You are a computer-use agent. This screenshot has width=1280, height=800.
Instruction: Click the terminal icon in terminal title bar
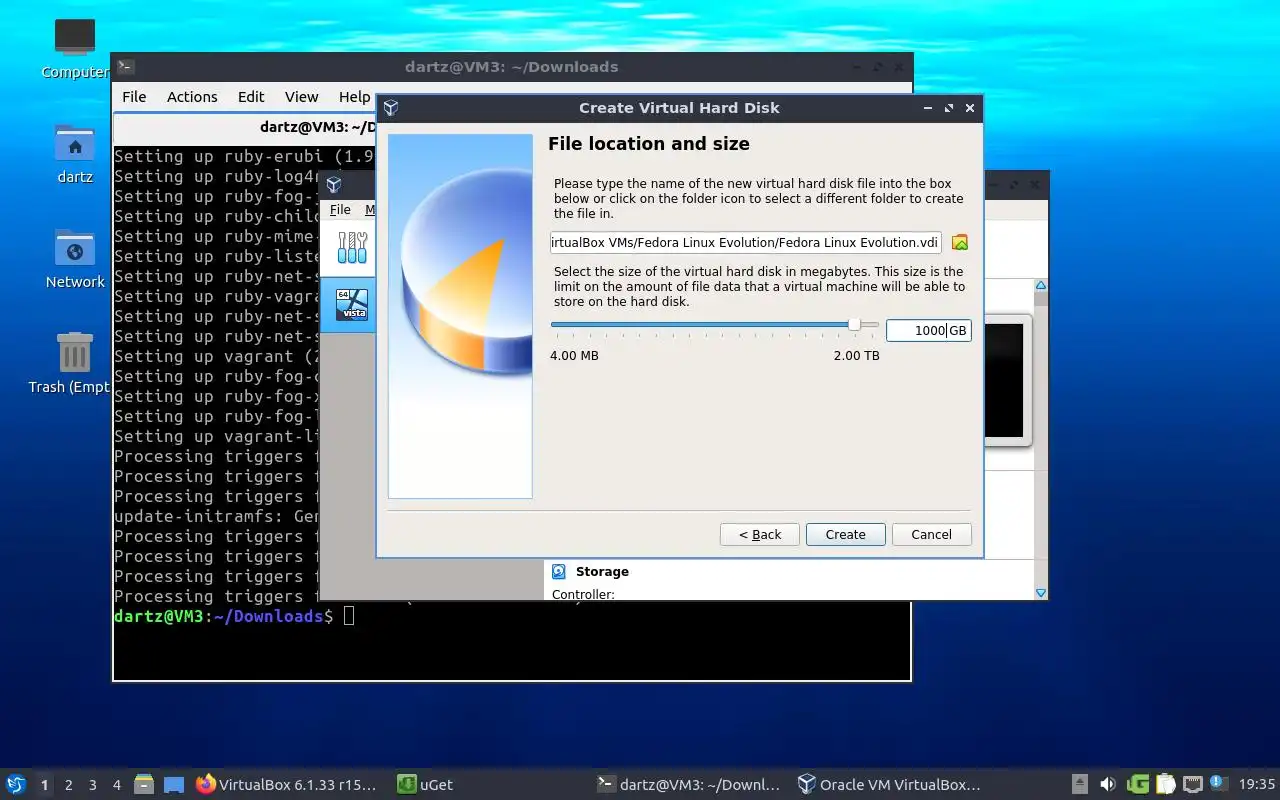[125, 67]
